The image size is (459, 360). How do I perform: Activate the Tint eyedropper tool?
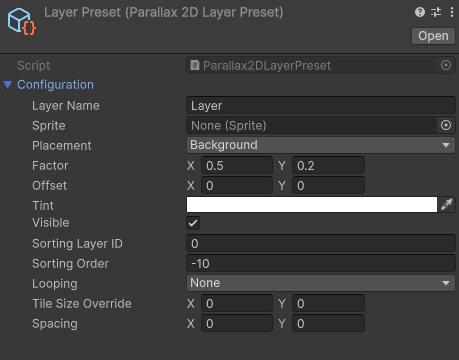447,204
